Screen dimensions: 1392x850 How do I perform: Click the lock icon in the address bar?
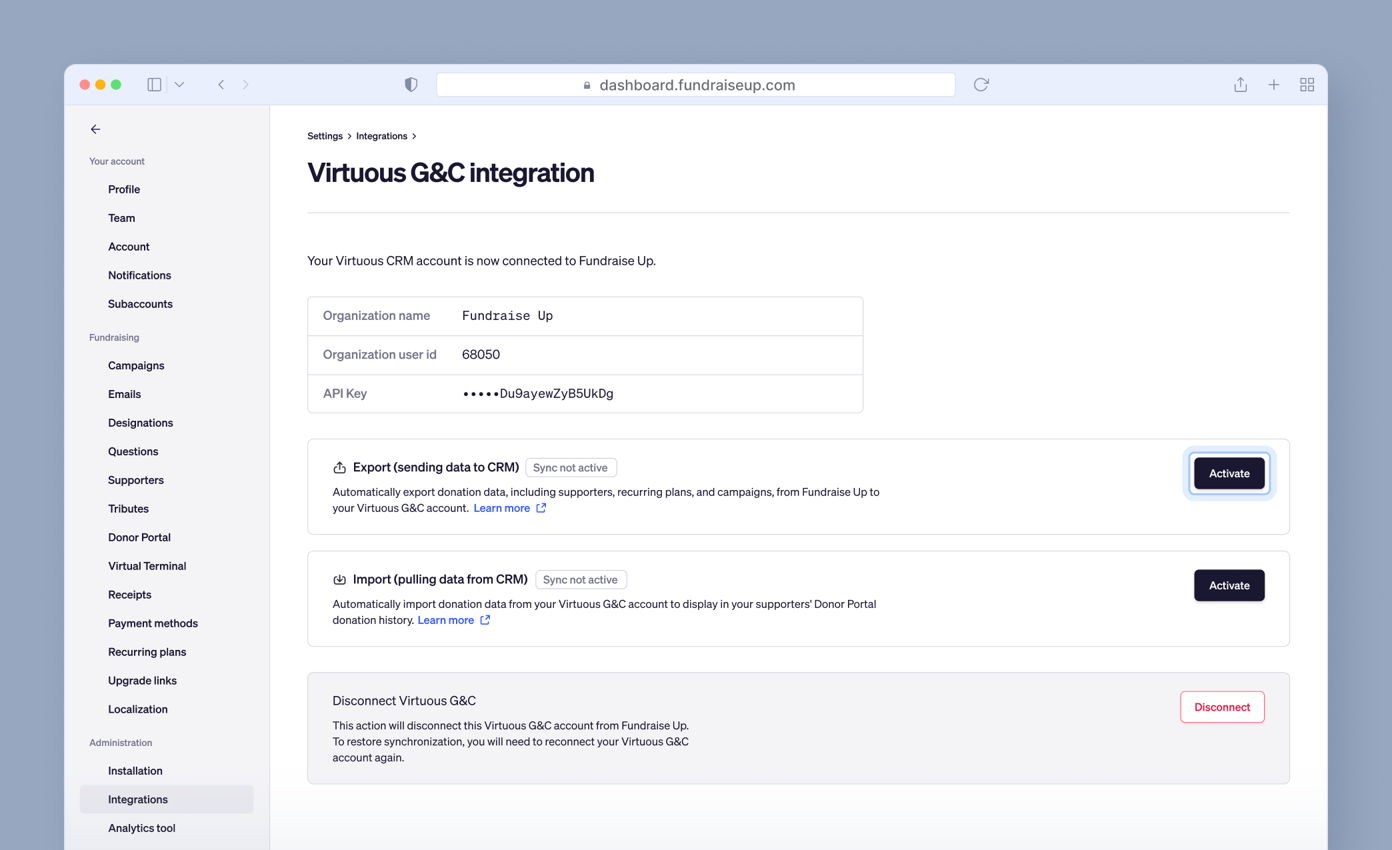(x=586, y=84)
